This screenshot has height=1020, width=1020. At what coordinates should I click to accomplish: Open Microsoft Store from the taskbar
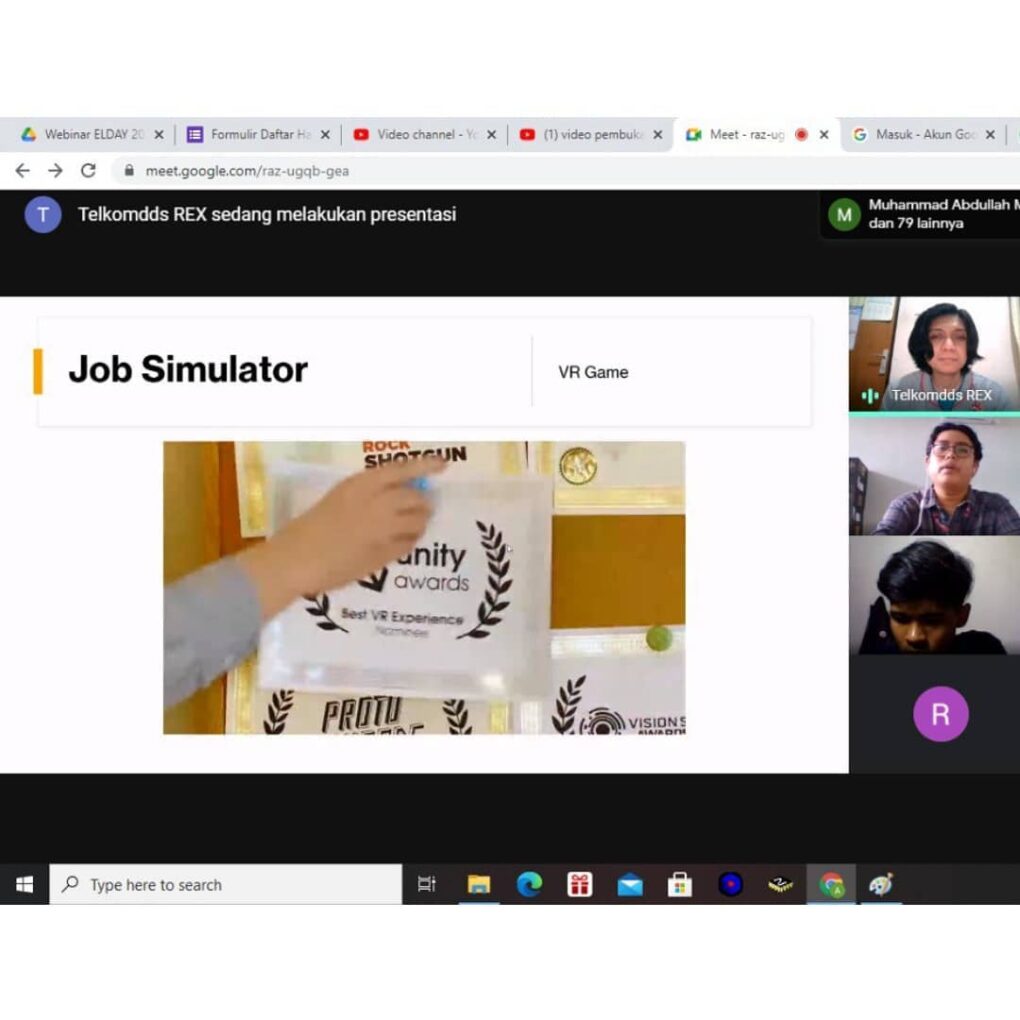click(x=680, y=885)
